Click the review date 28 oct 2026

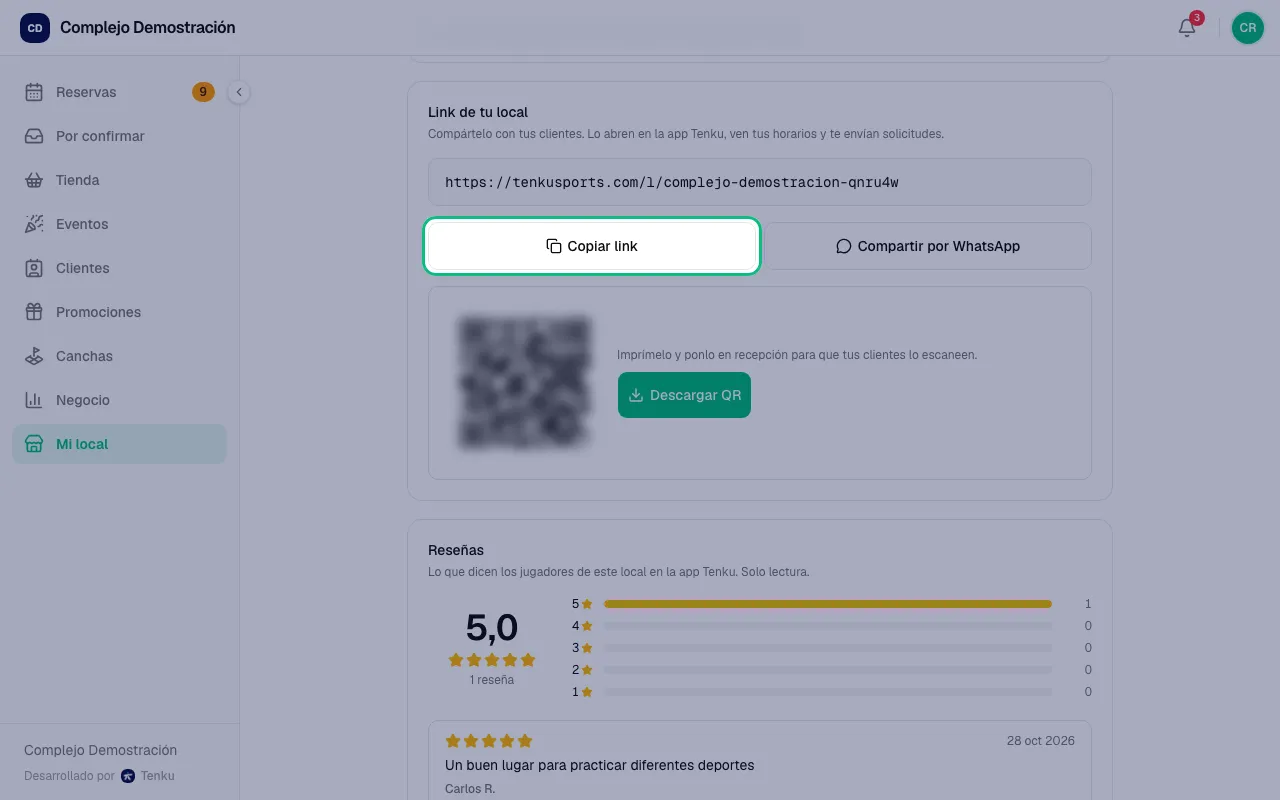pos(1041,741)
